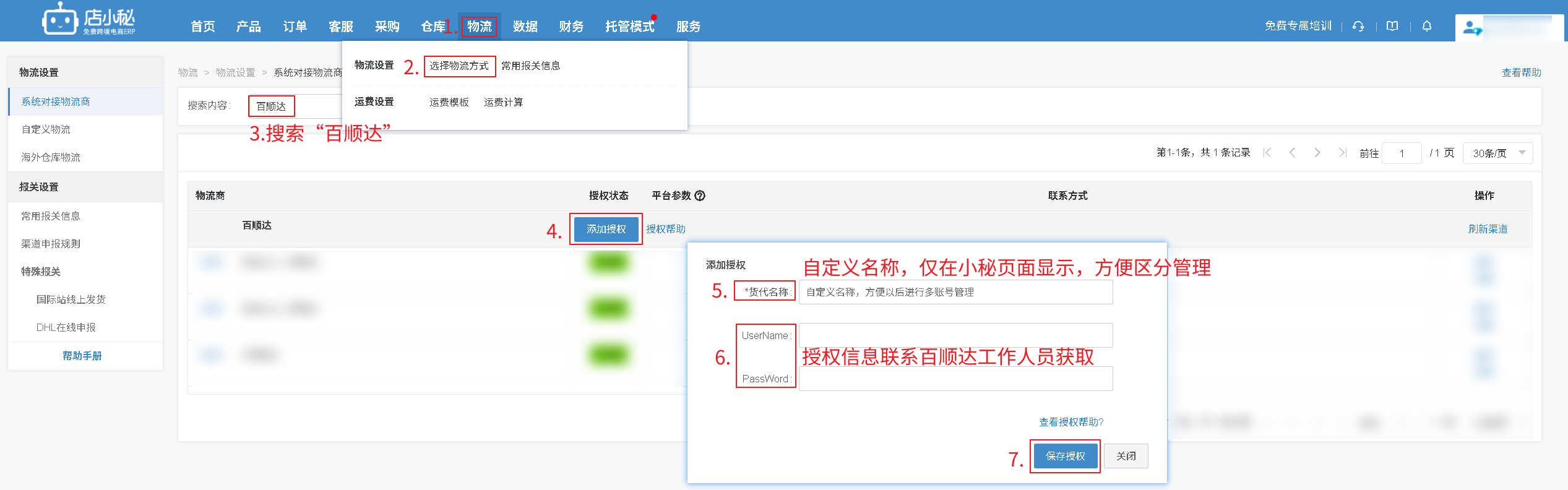Open the 授权帮助 link
Screen dimensions: 1568x490
pyautogui.click(x=666, y=229)
